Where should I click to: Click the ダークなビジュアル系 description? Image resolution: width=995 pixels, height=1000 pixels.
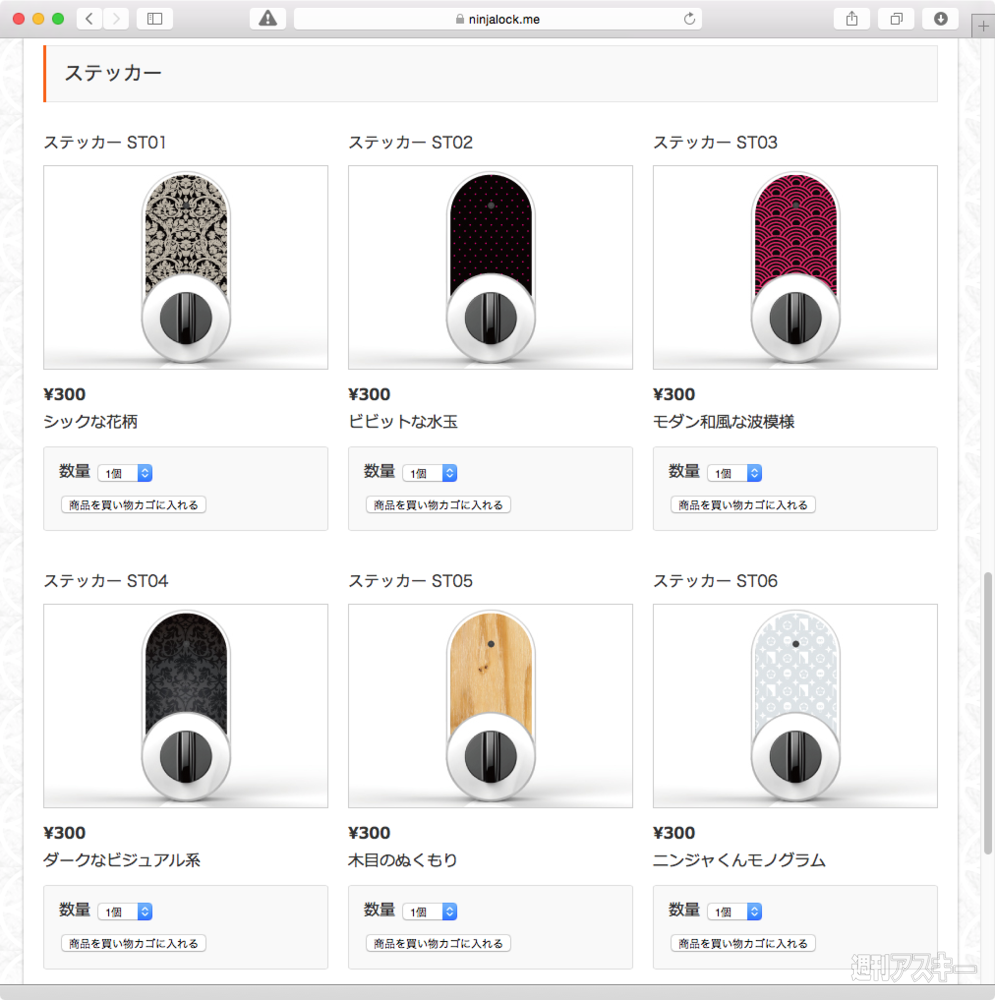pyautogui.click(x=122, y=860)
